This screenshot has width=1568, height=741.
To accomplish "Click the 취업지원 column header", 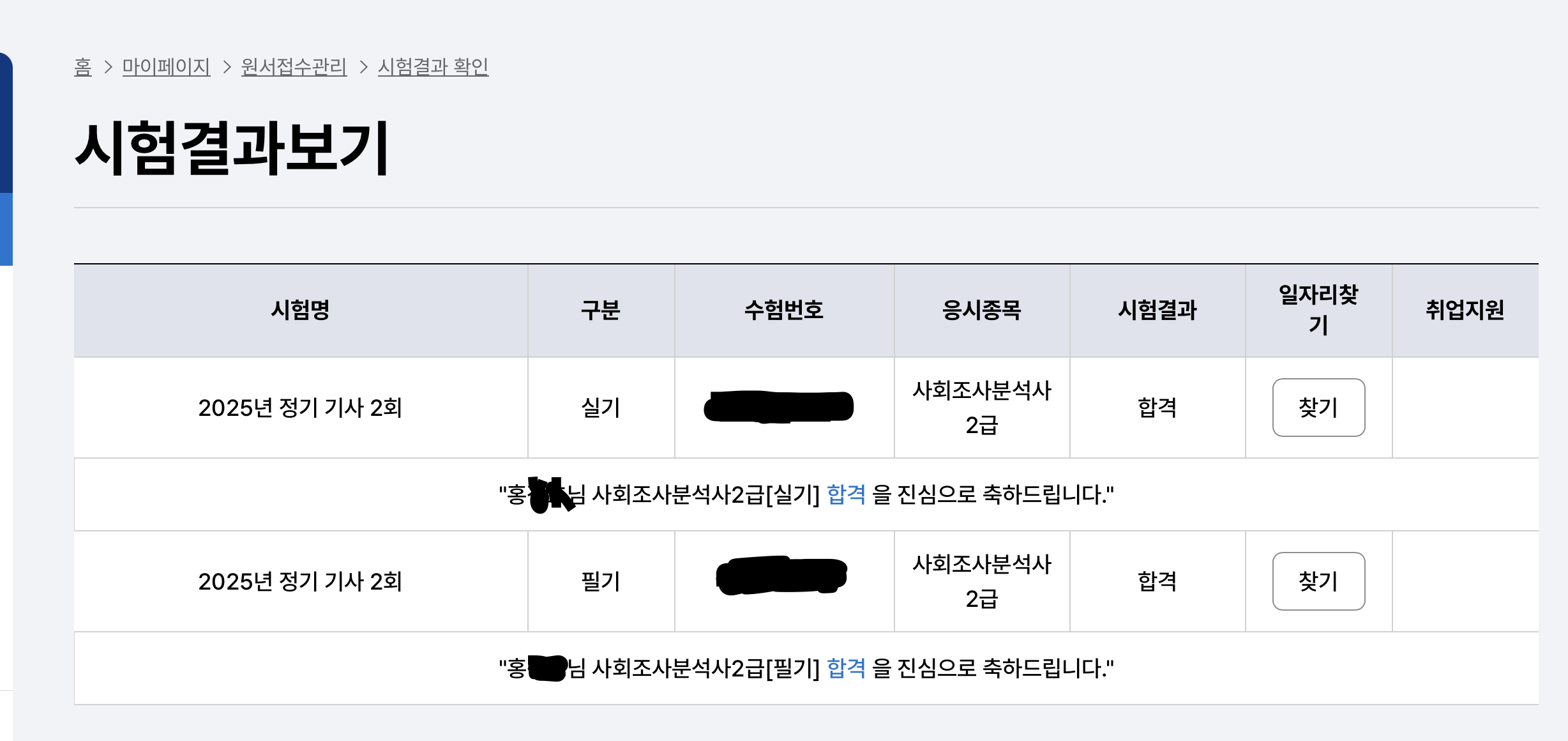I will (x=1465, y=310).
